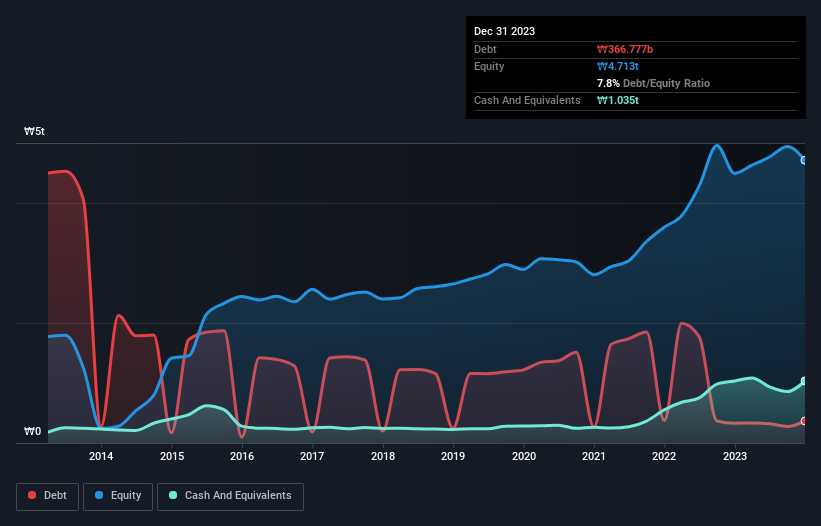This screenshot has height=526, width=821.
Task: Toggle the Equity series legend button
Action: point(118,496)
